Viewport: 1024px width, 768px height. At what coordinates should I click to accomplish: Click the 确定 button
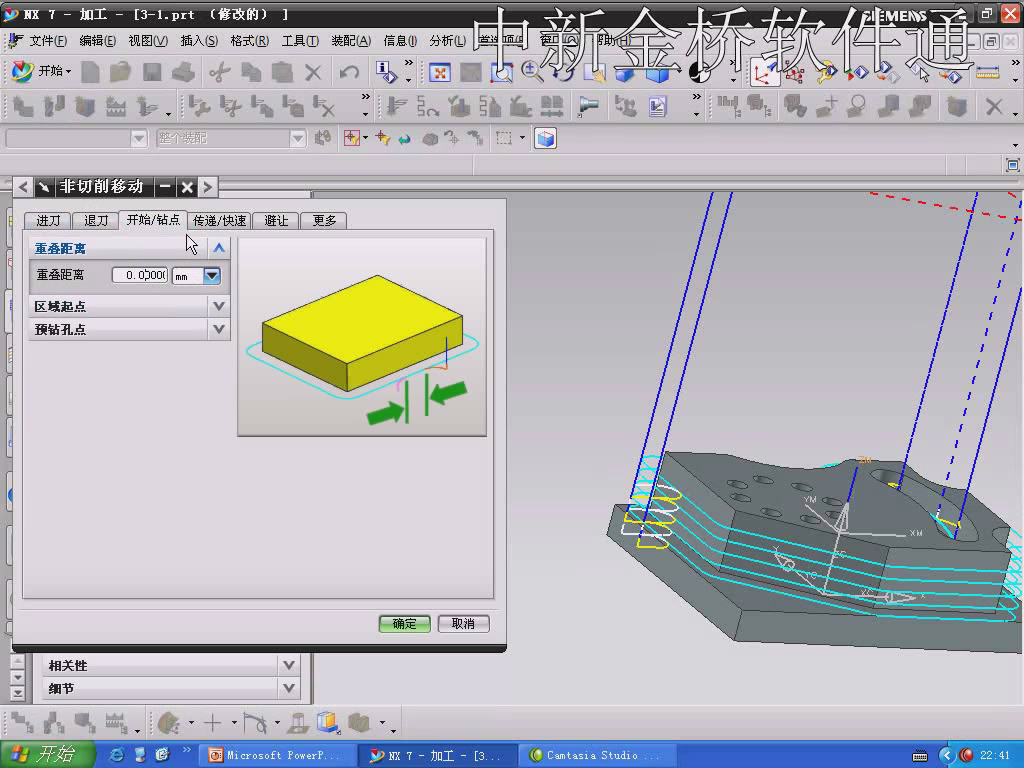404,624
